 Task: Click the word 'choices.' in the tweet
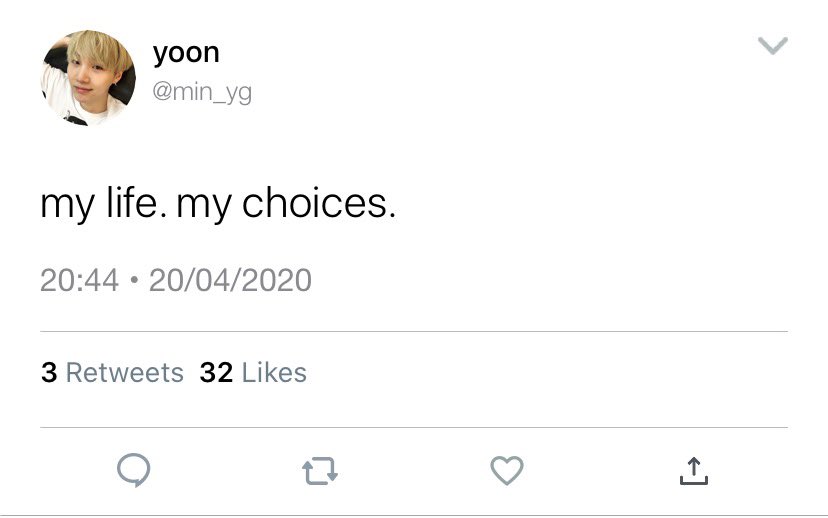pyautogui.click(x=319, y=203)
